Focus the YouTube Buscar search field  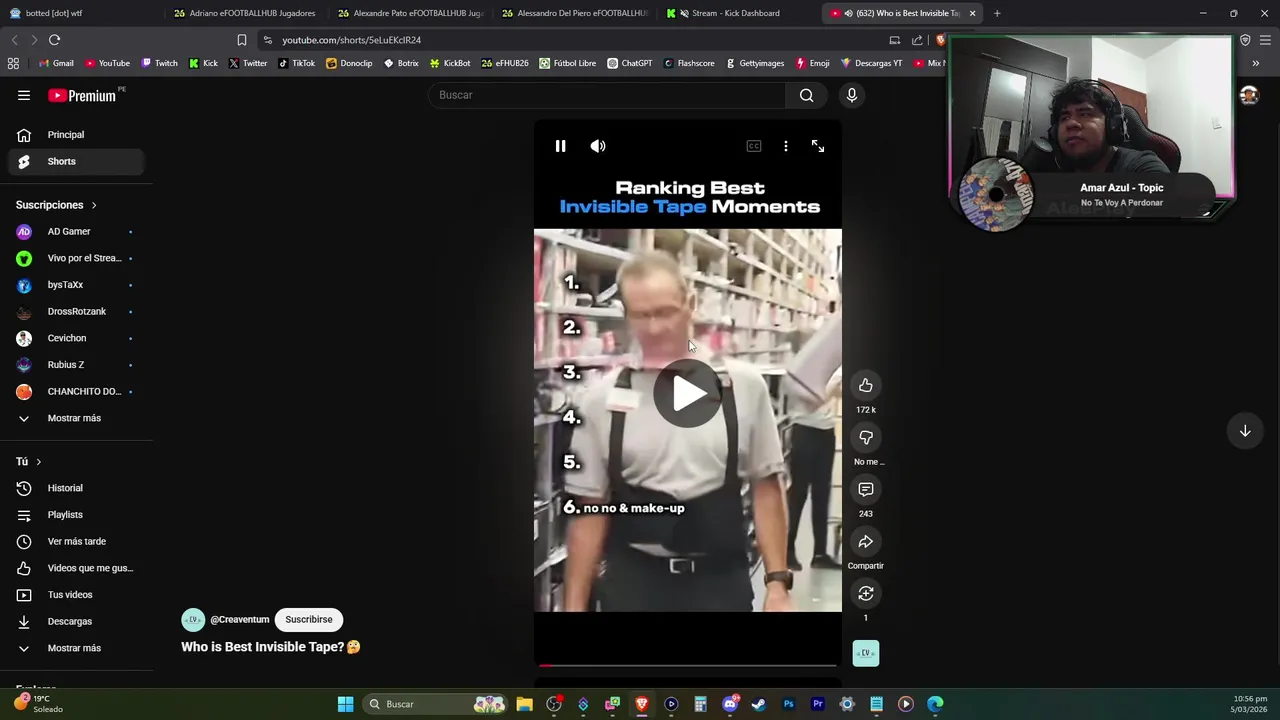610,95
